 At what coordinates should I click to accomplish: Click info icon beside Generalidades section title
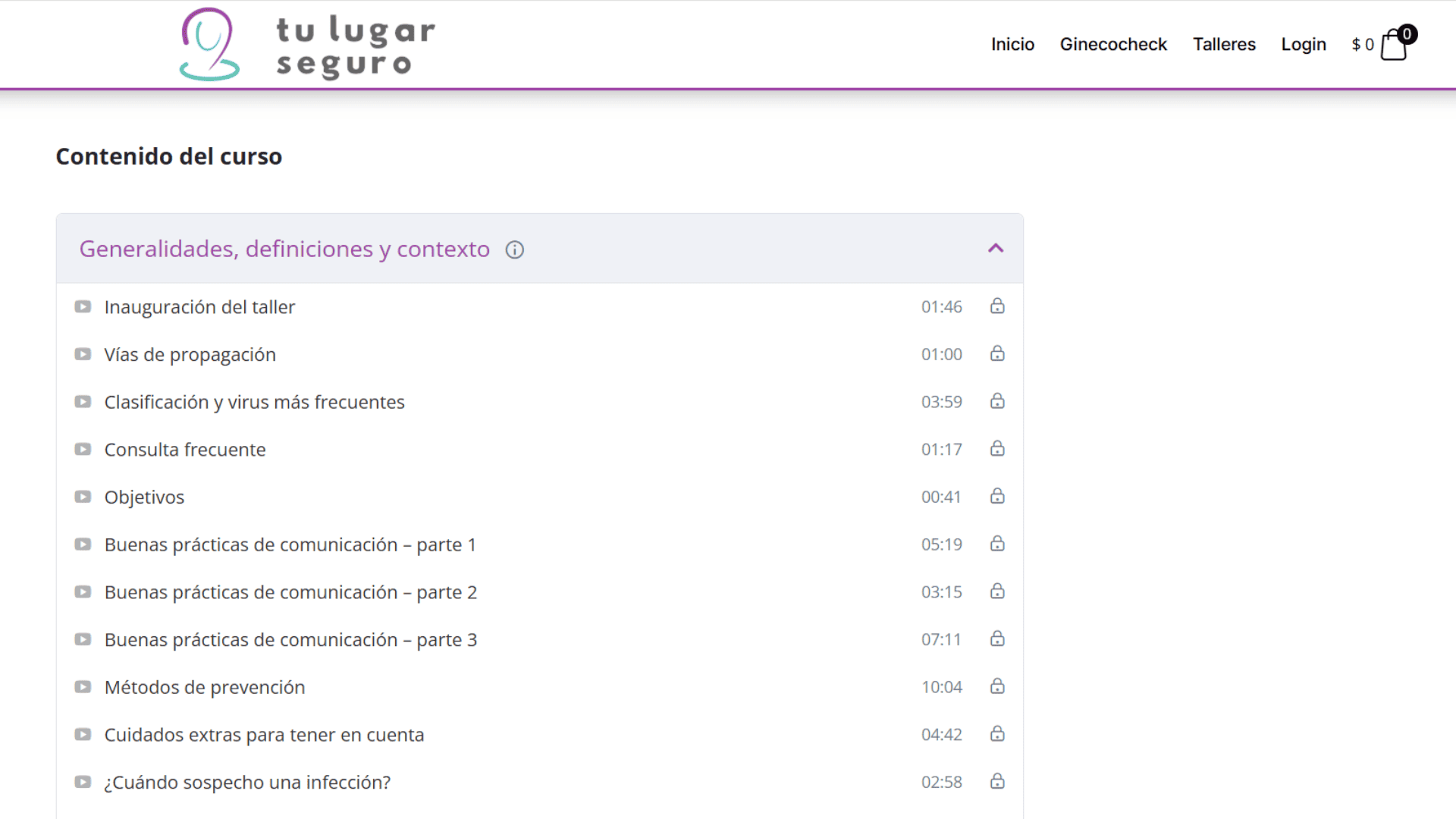click(515, 249)
